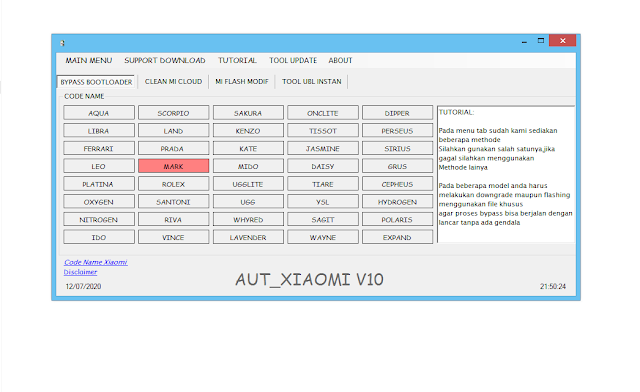Choose SANTONI from code names
This screenshot has width=640, height=392.
pos(173,202)
